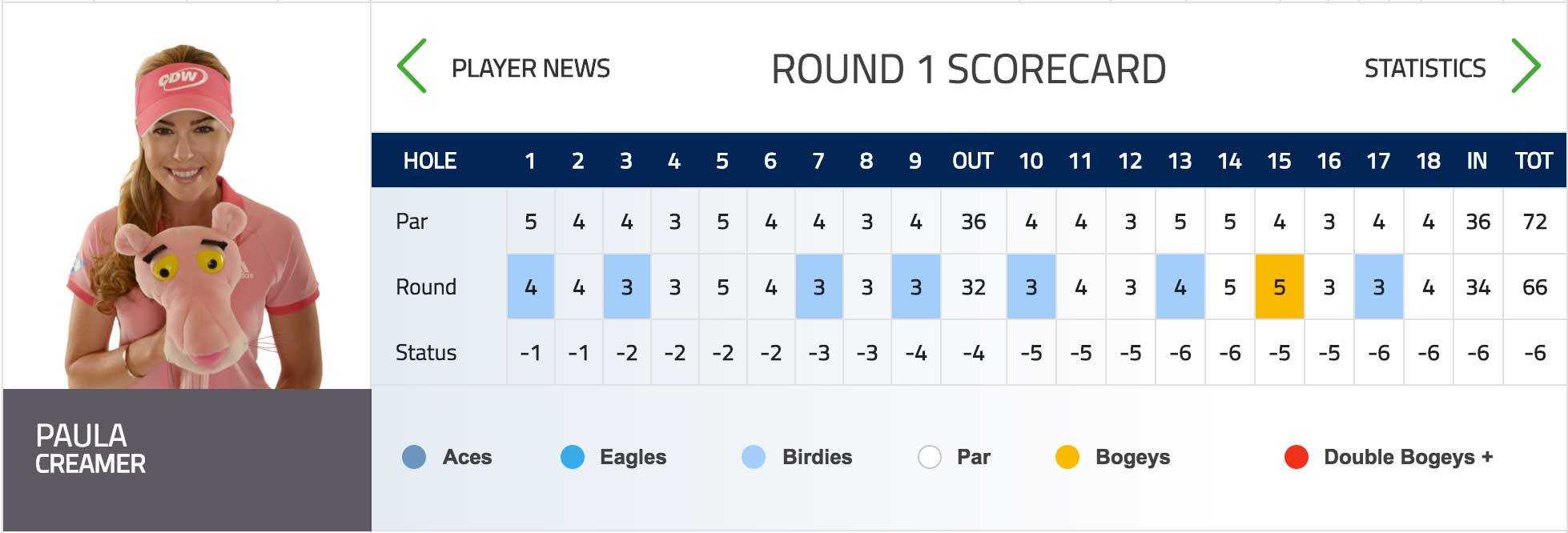The width and height of the screenshot is (1568, 533).
Task: Click the Eagles legend circle
Action: tap(573, 457)
